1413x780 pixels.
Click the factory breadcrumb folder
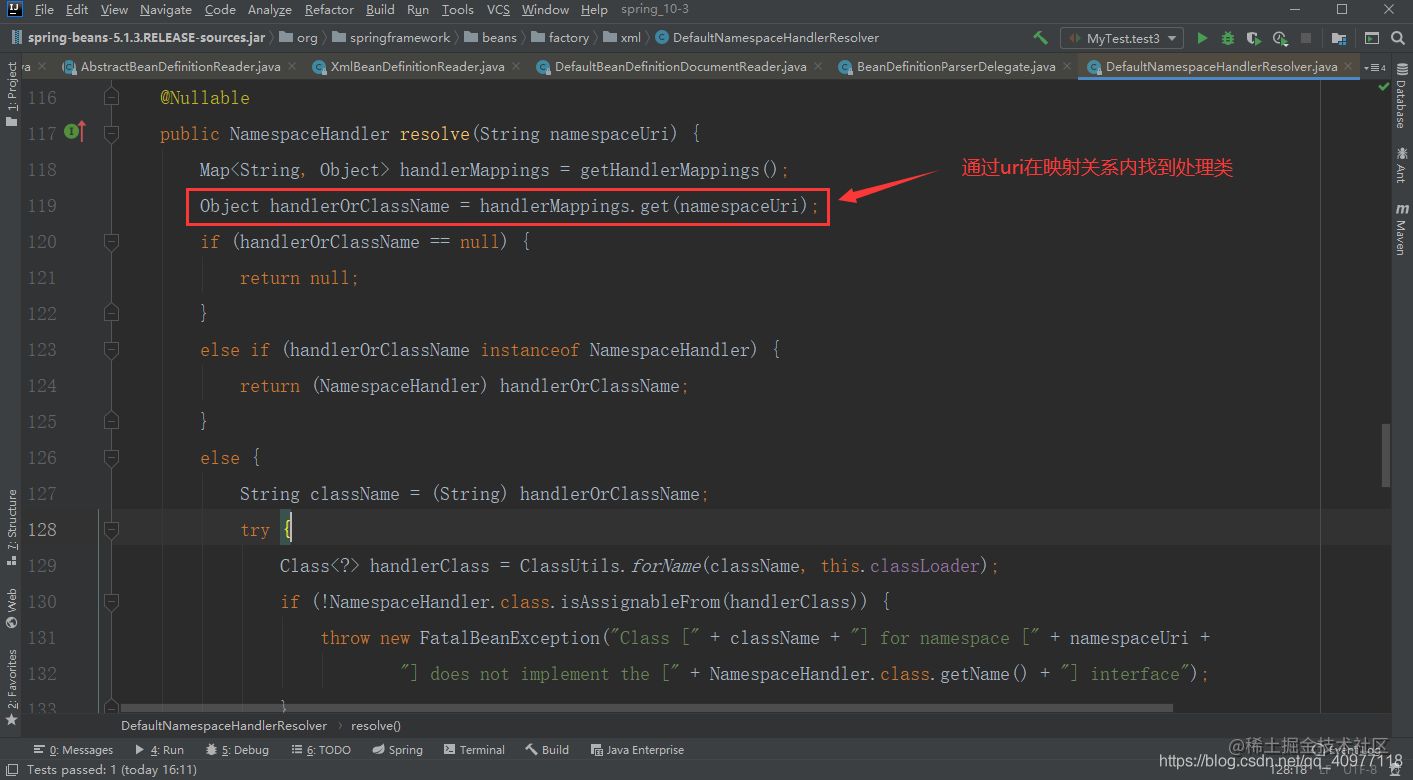560,38
